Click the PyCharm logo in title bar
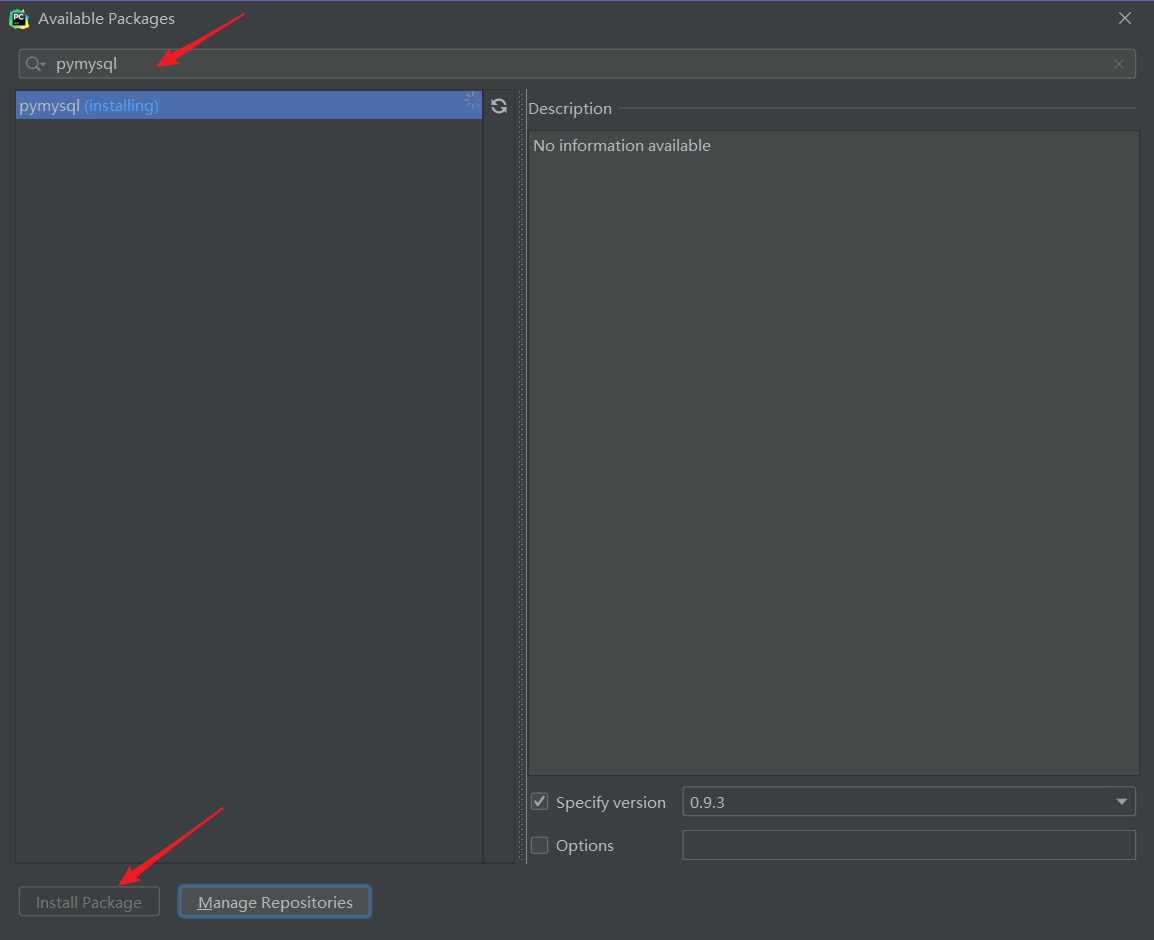Screen dimensions: 1154x940 19,19
